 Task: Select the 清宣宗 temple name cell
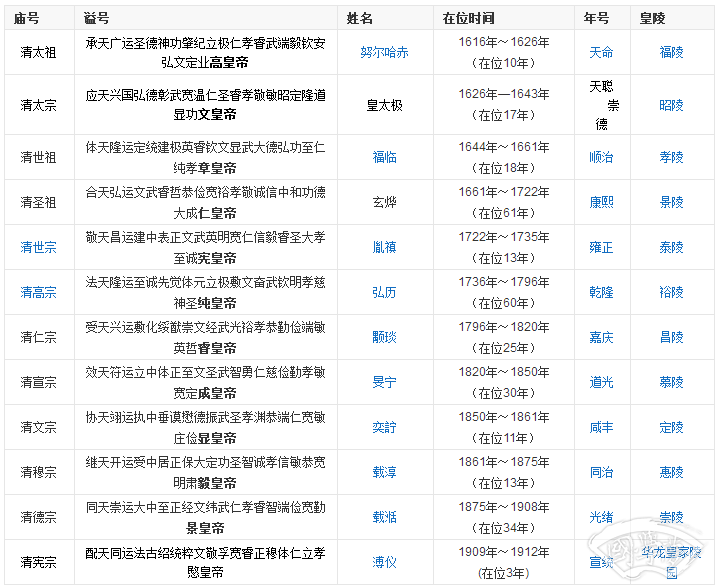pyautogui.click(x=38, y=382)
